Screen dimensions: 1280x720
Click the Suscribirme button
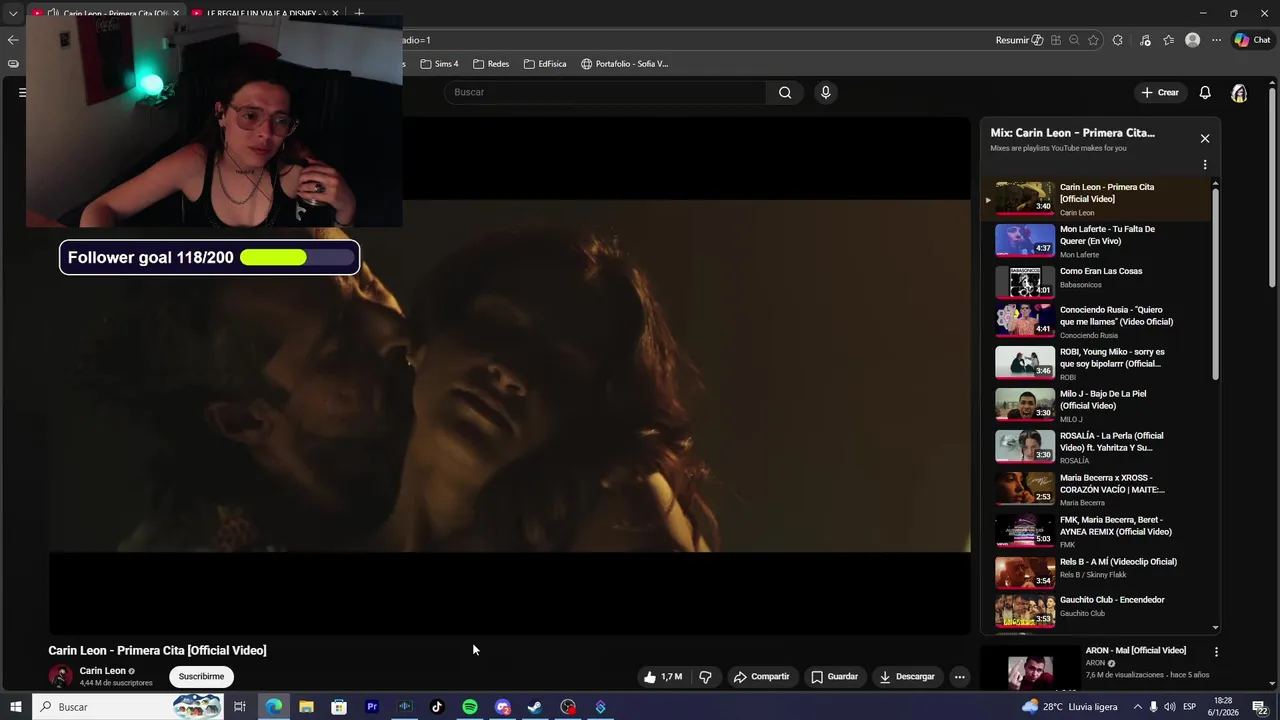click(x=201, y=677)
